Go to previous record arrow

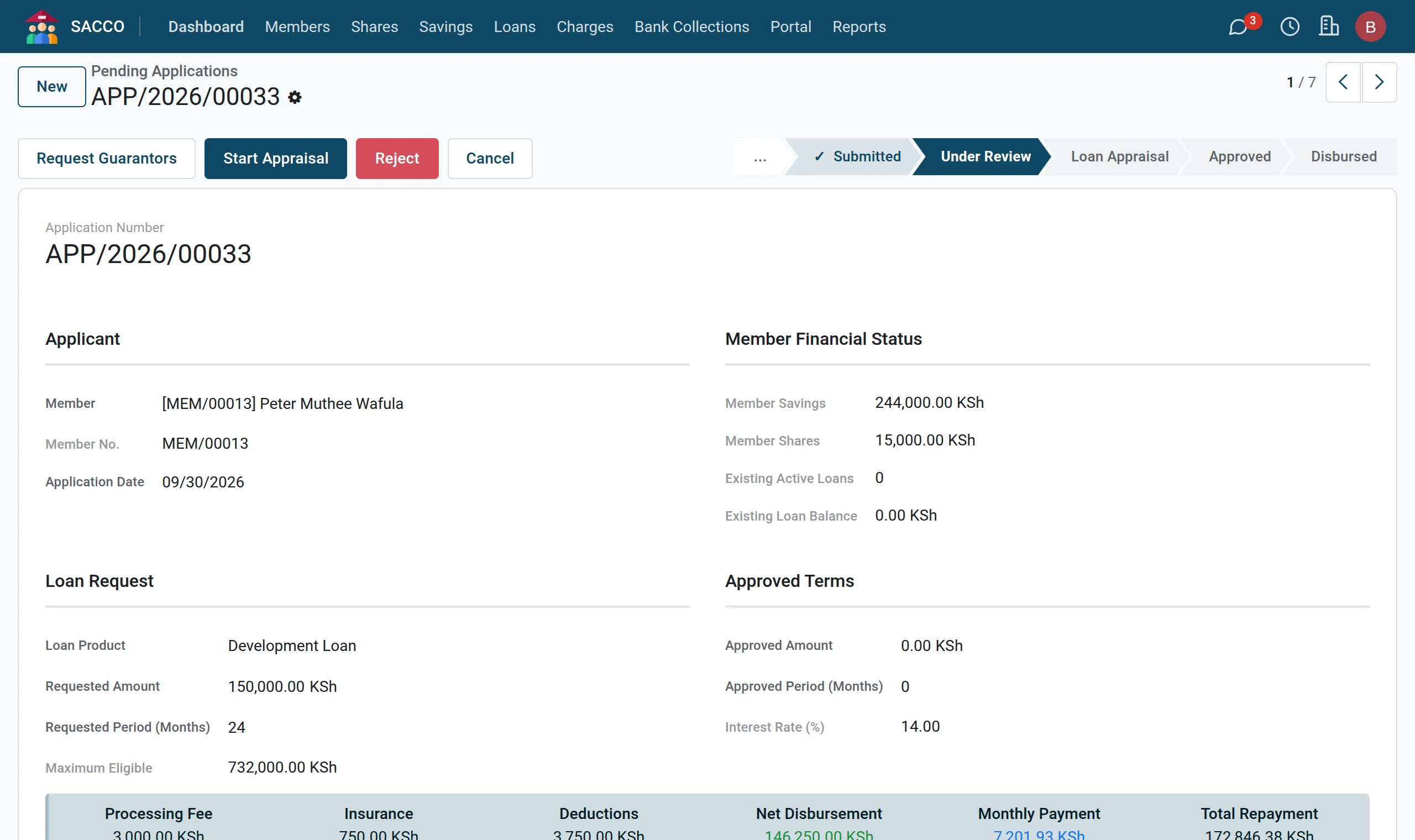tap(1343, 82)
